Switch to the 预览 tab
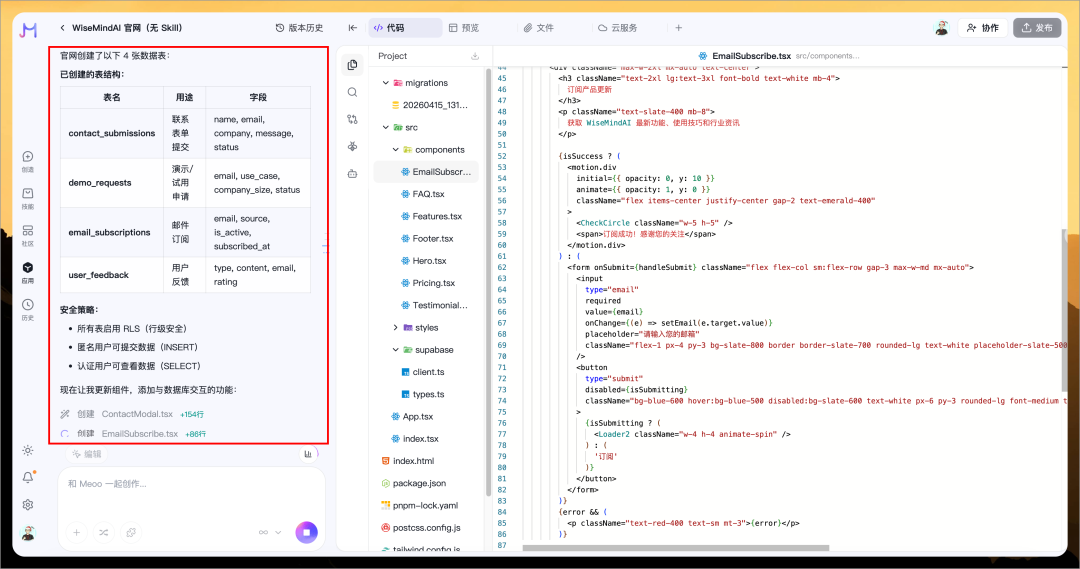The width and height of the screenshot is (1080, 569). (x=464, y=28)
